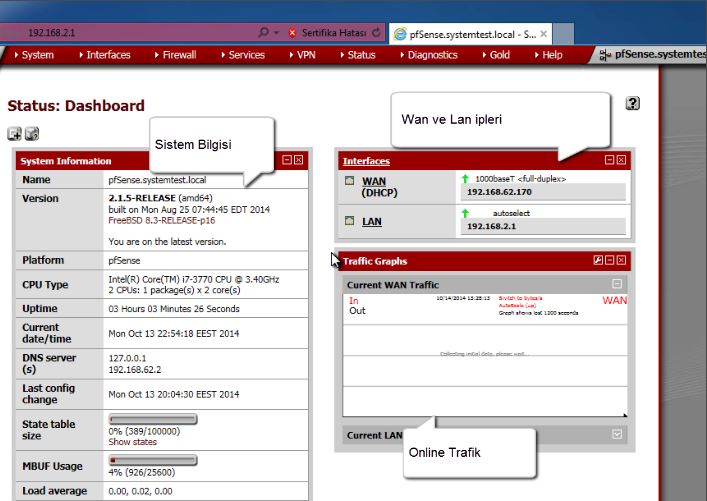Click the Show states link
The image size is (707, 501).
[133, 441]
